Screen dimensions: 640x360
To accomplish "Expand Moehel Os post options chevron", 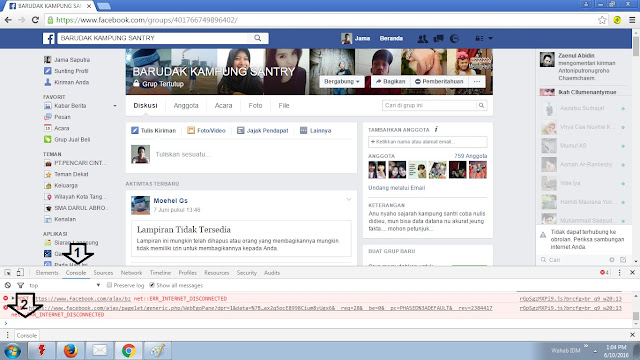I will (x=349, y=200).
